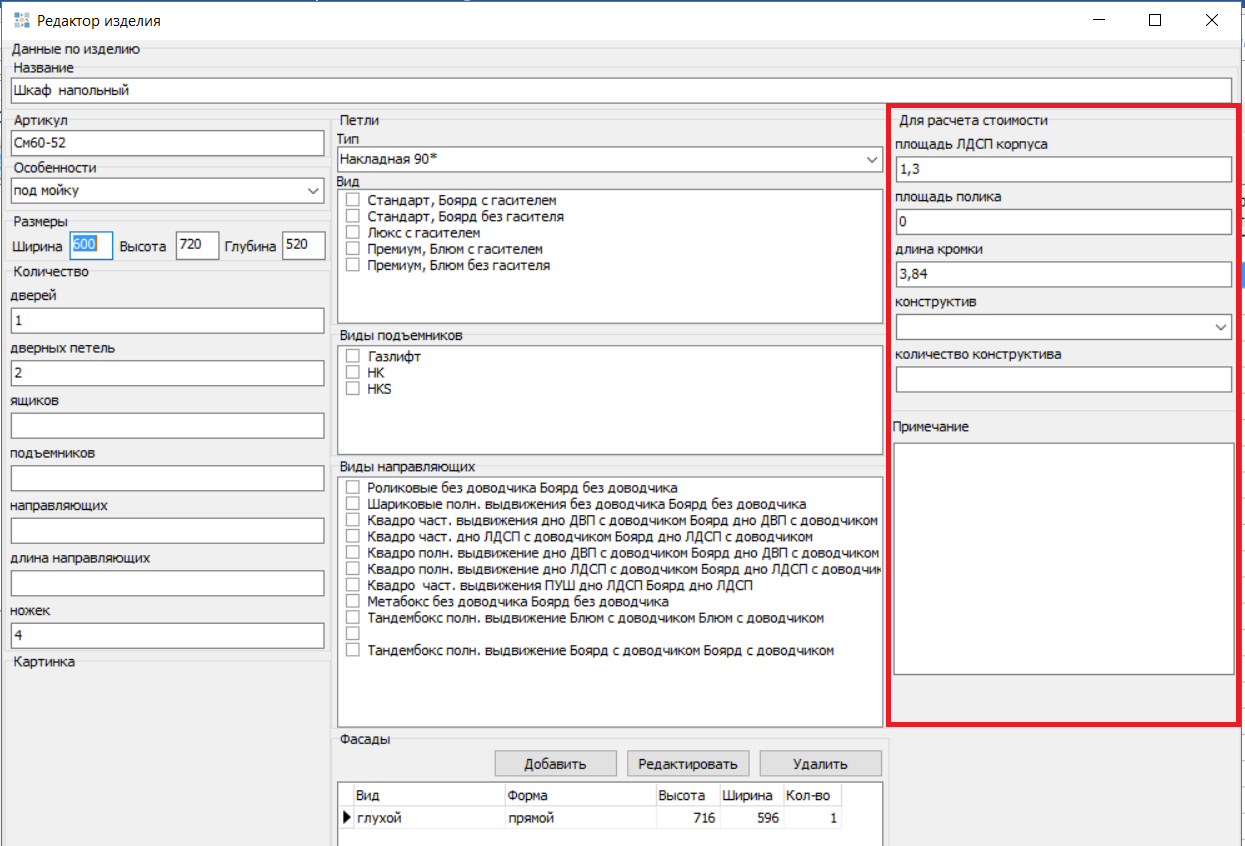Viewport: 1245px width, 846px height.
Task: Tick the 'Газлифт' lift type checkbox
Action: [x=352, y=356]
